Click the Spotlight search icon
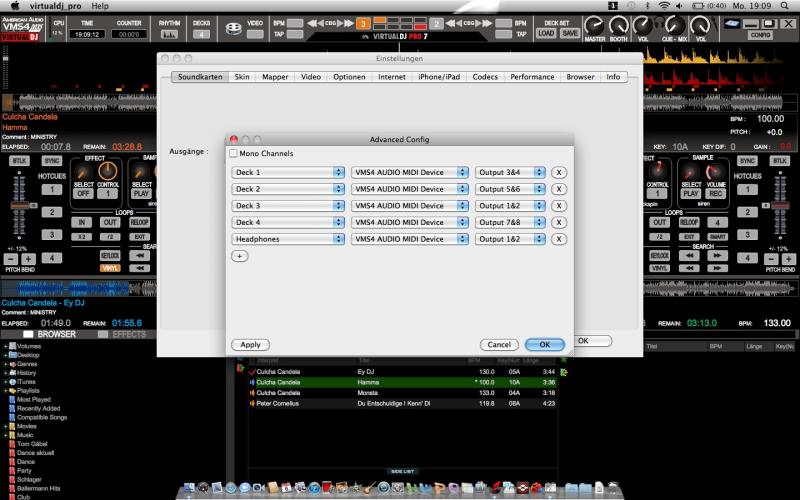Viewport: 800px width, 500px height. [x=784, y=6]
